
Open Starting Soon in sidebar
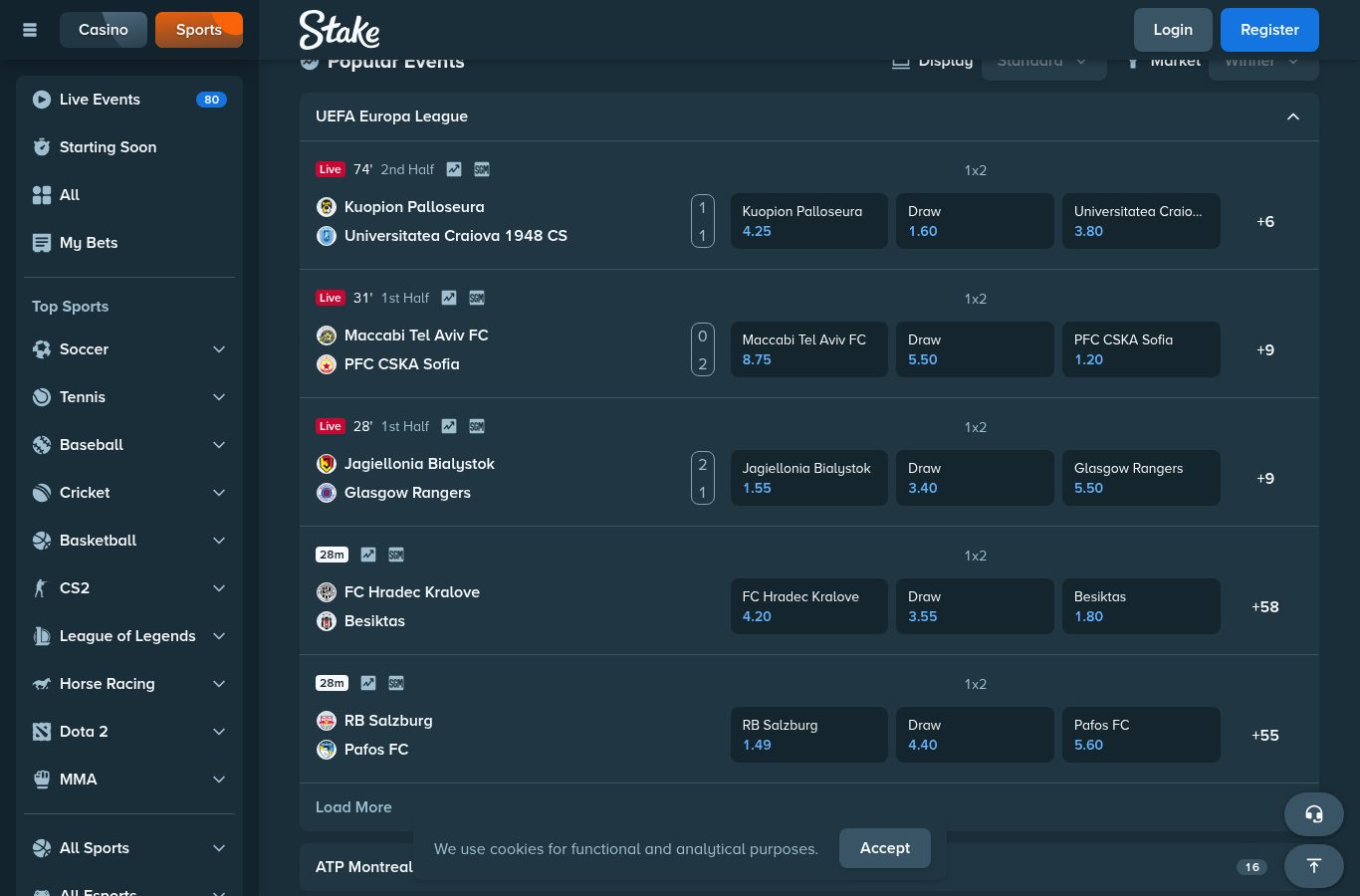point(129,147)
